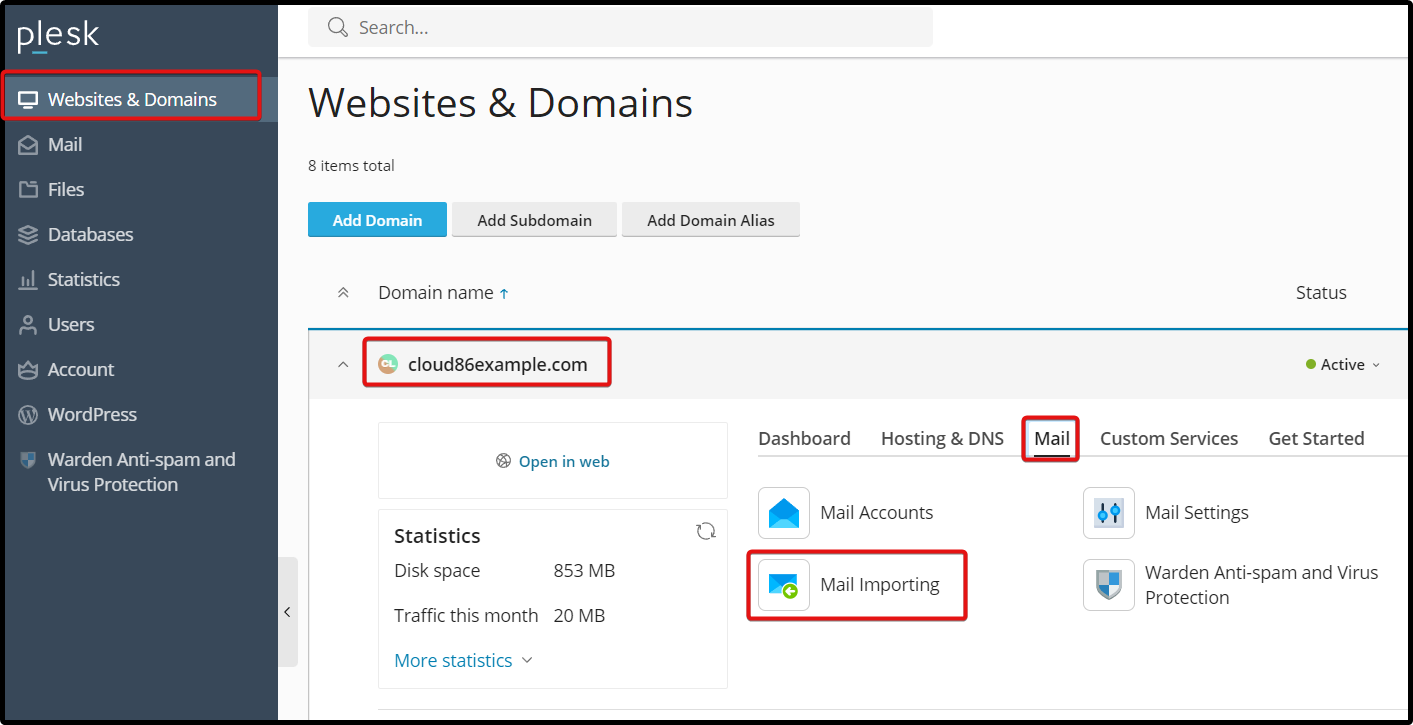Click the cloud86example.com domain name
1413x725 pixels.
click(x=497, y=364)
